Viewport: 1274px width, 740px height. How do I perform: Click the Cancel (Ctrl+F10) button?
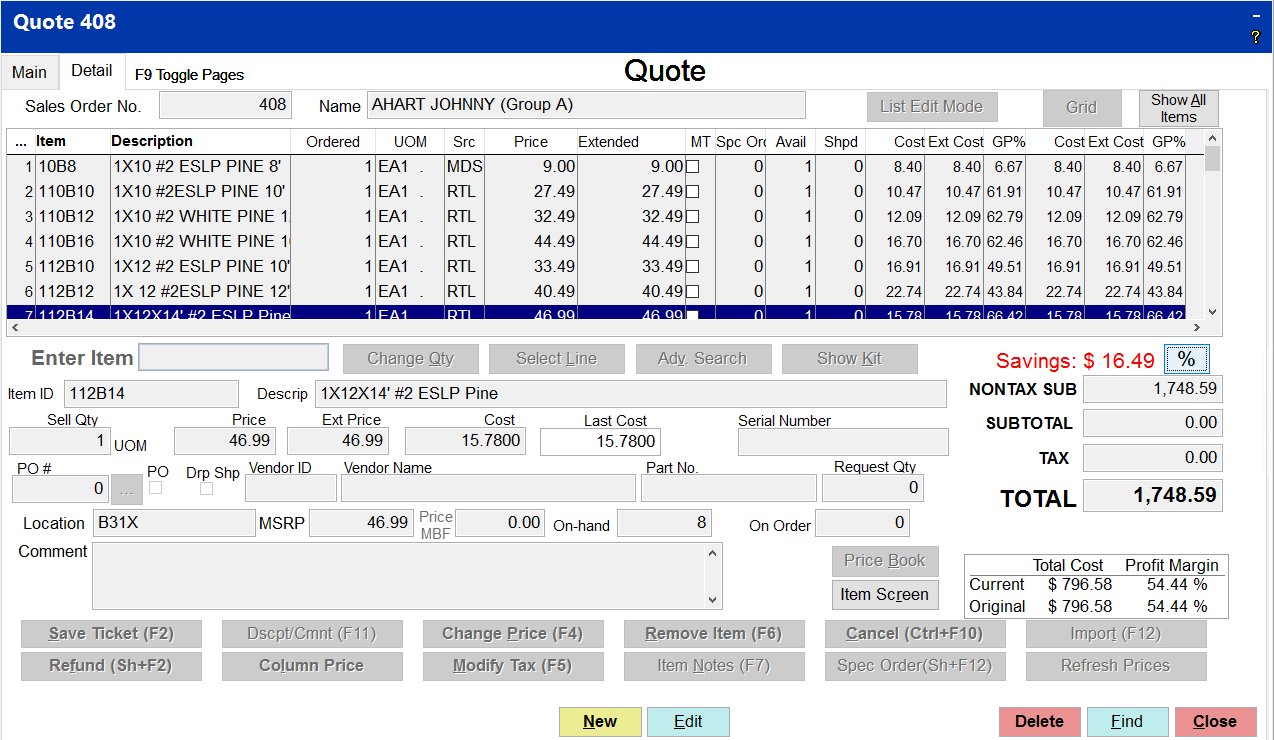pos(915,634)
